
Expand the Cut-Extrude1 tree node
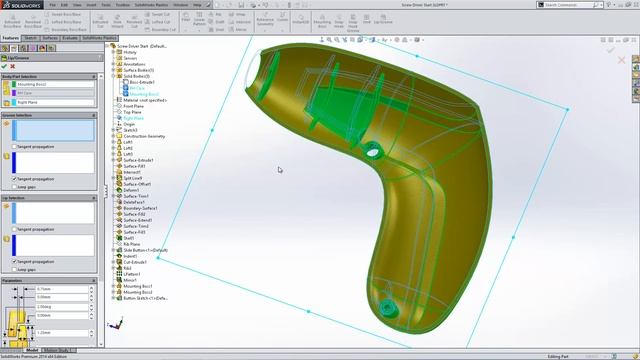point(113,262)
